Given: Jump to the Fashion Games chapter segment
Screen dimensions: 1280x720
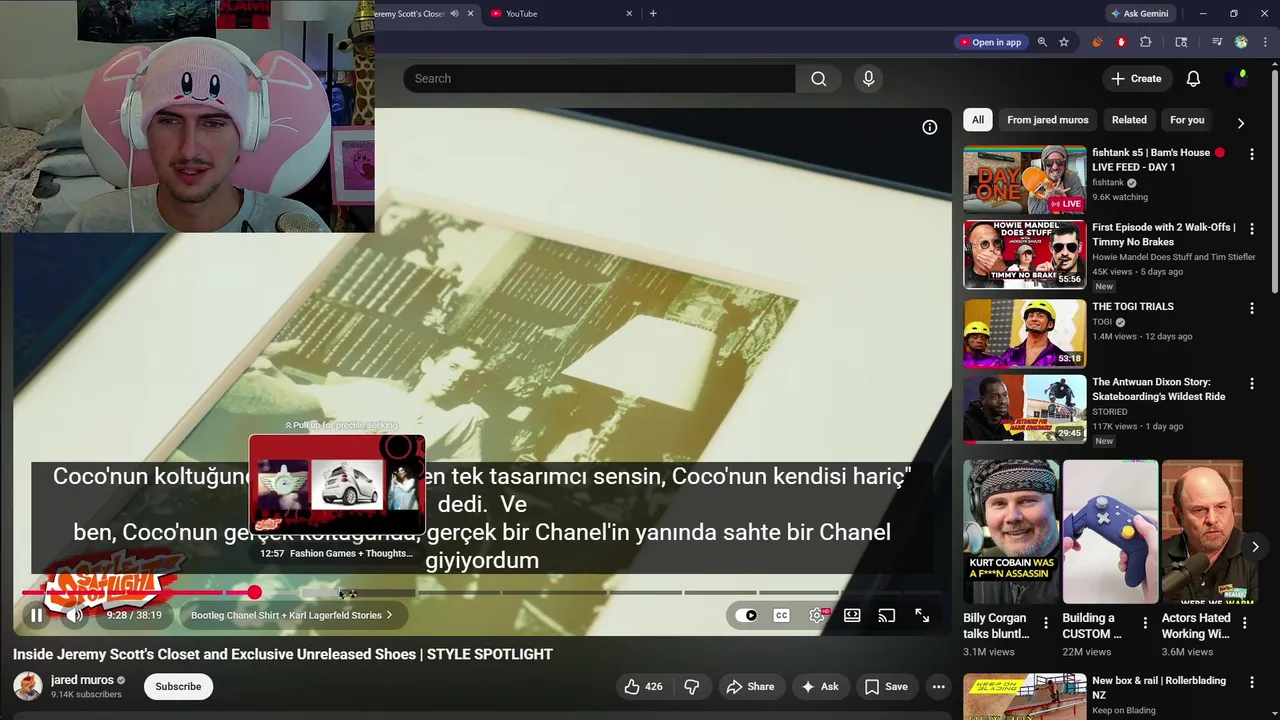Looking at the screenshot, I should pos(358,593).
